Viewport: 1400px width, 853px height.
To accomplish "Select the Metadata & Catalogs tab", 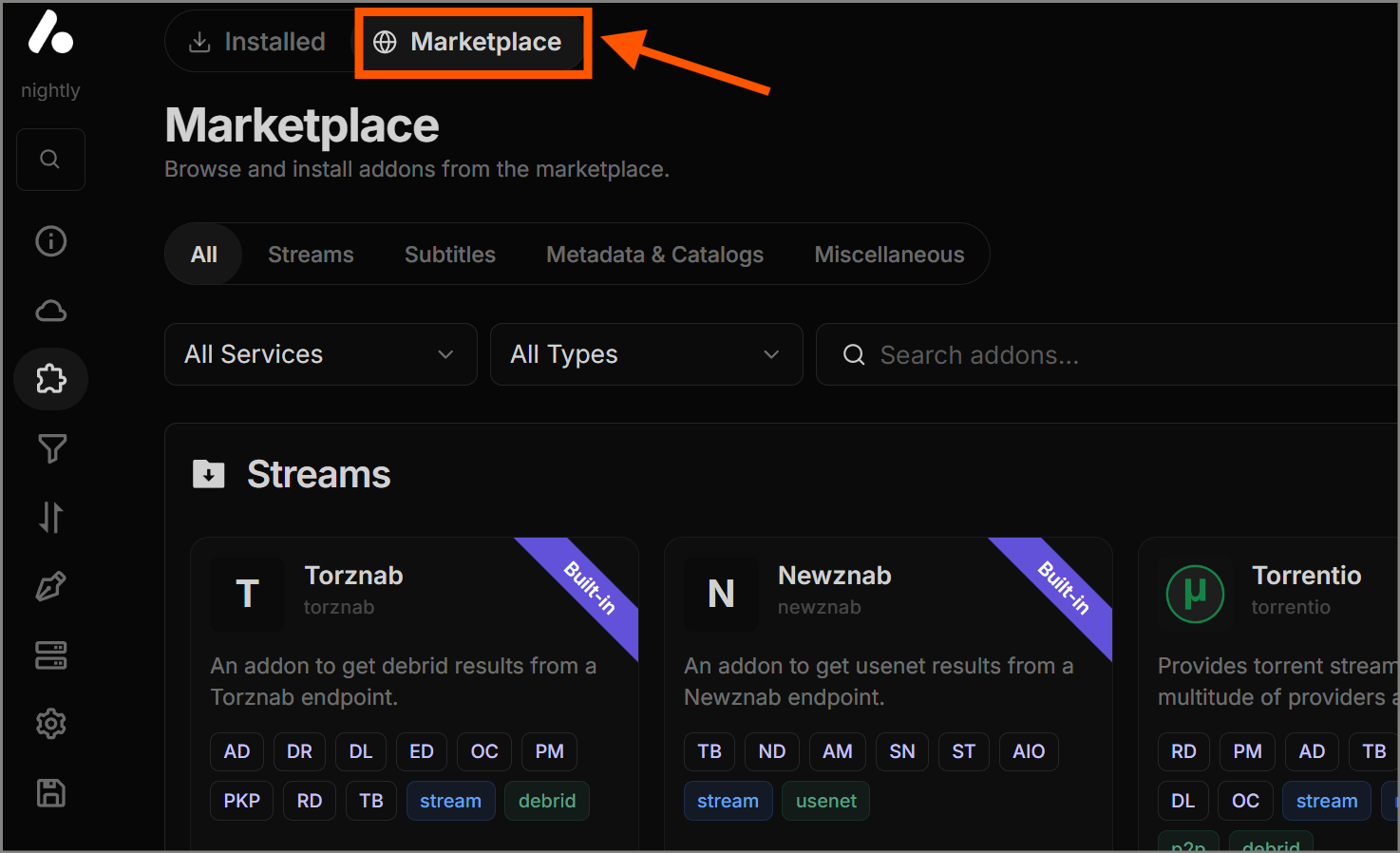I will coord(655,255).
